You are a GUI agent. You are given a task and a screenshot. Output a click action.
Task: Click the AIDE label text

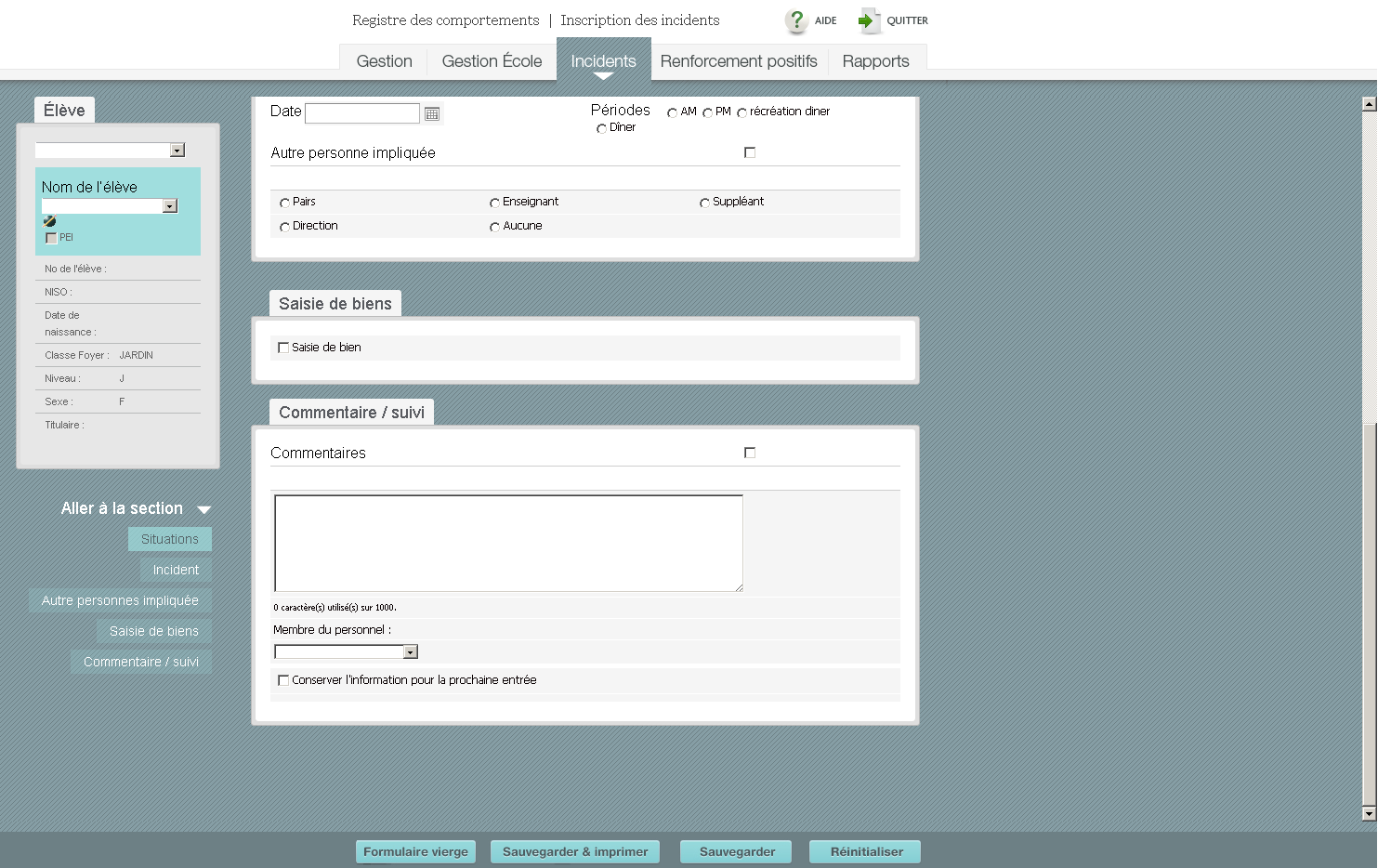click(826, 20)
